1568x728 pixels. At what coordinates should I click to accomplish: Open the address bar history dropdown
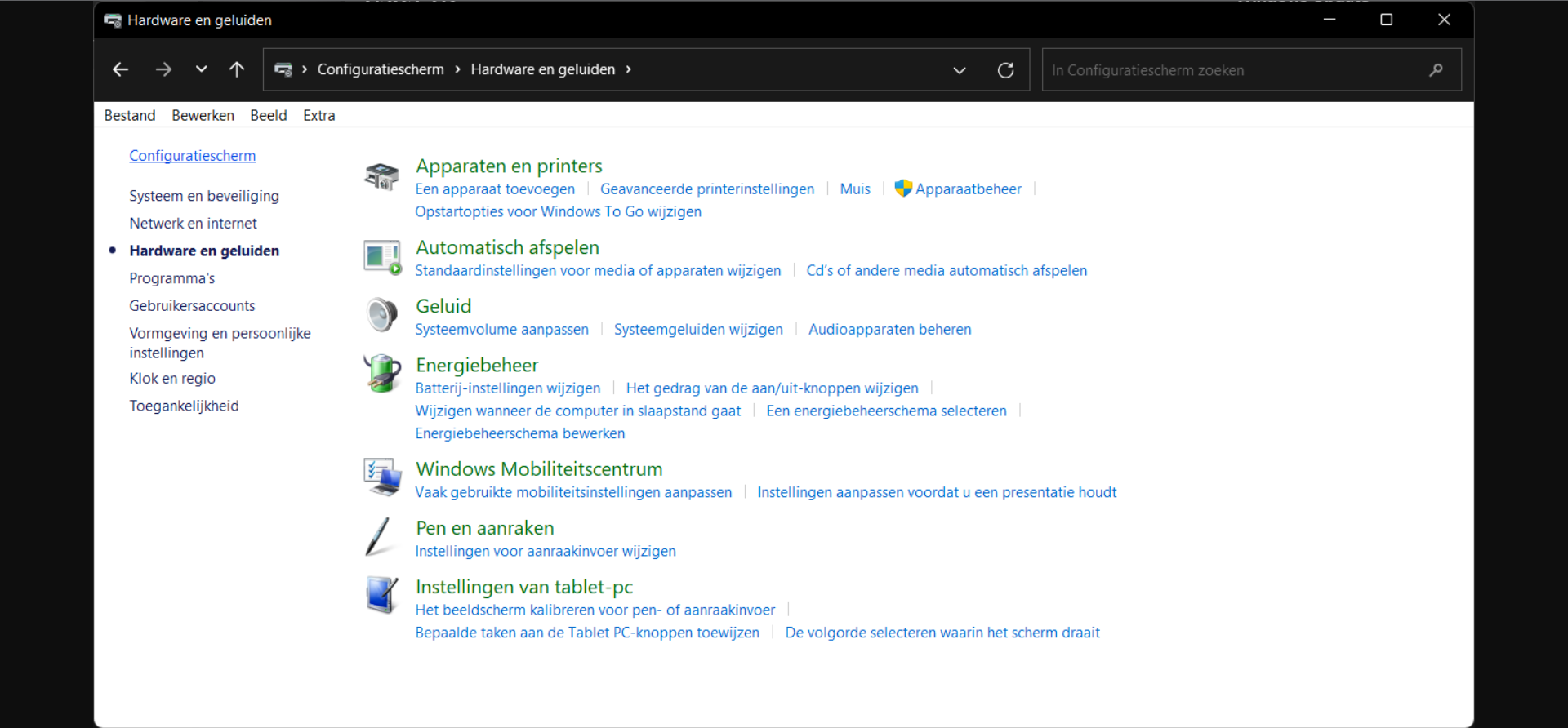(960, 70)
